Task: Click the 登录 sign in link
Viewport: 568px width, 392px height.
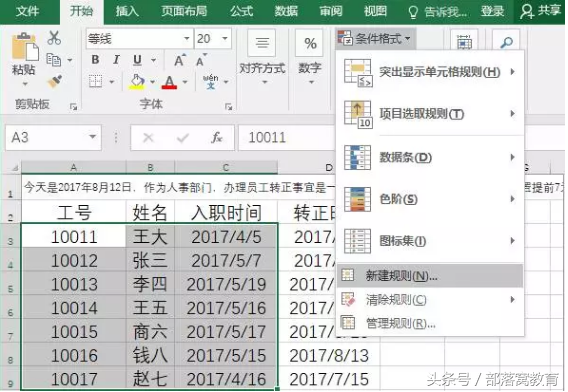Action: pyautogui.click(x=492, y=11)
